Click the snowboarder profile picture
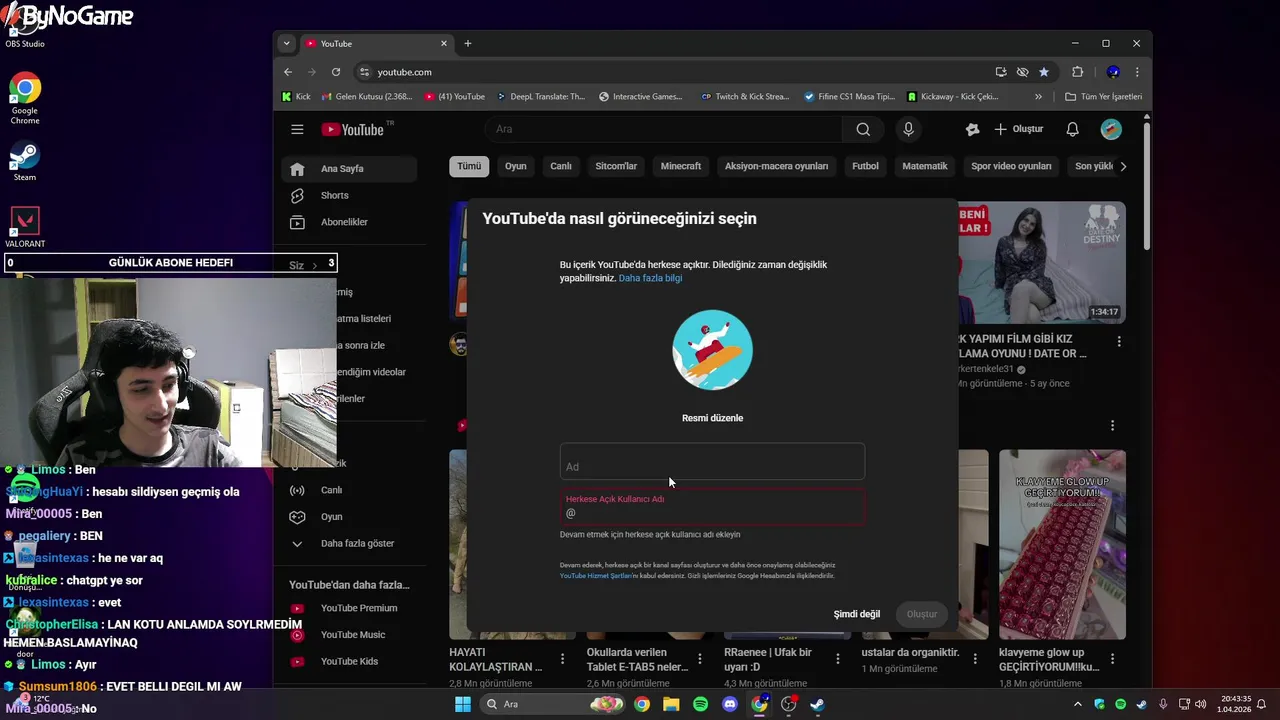Image resolution: width=1280 pixels, height=720 pixels. pos(712,350)
